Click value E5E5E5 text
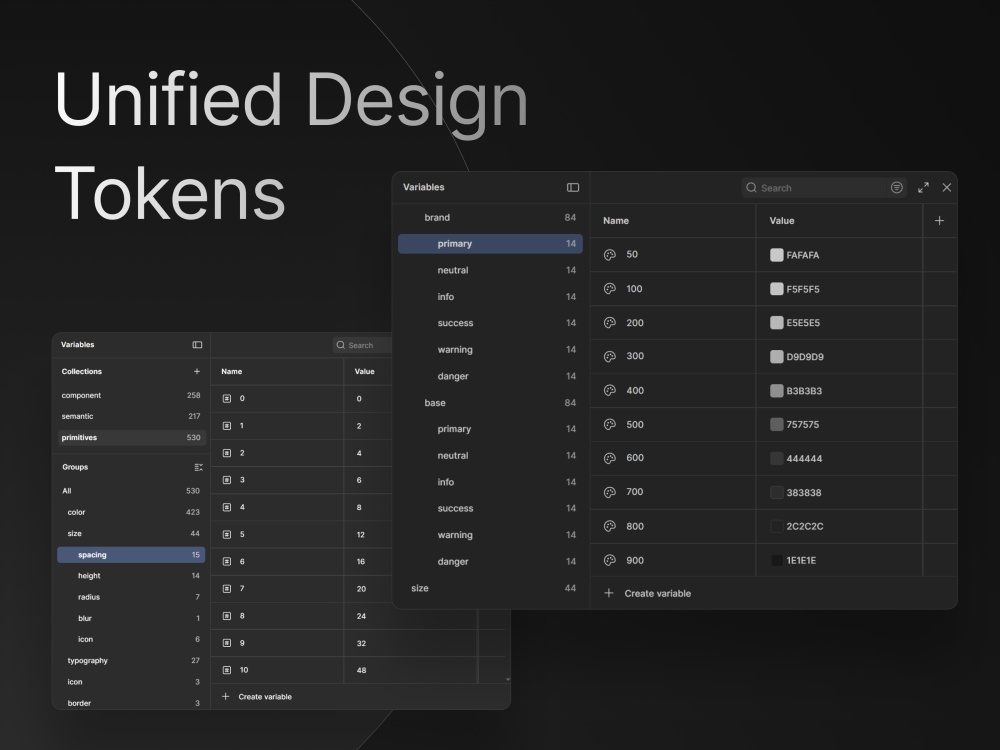This screenshot has width=1000, height=750. pos(803,323)
